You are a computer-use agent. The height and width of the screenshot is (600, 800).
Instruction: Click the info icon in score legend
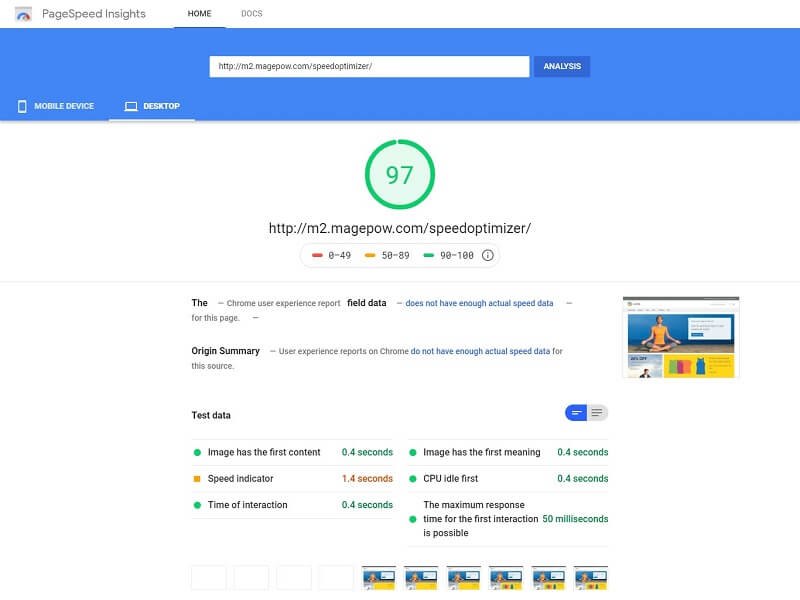click(488, 255)
